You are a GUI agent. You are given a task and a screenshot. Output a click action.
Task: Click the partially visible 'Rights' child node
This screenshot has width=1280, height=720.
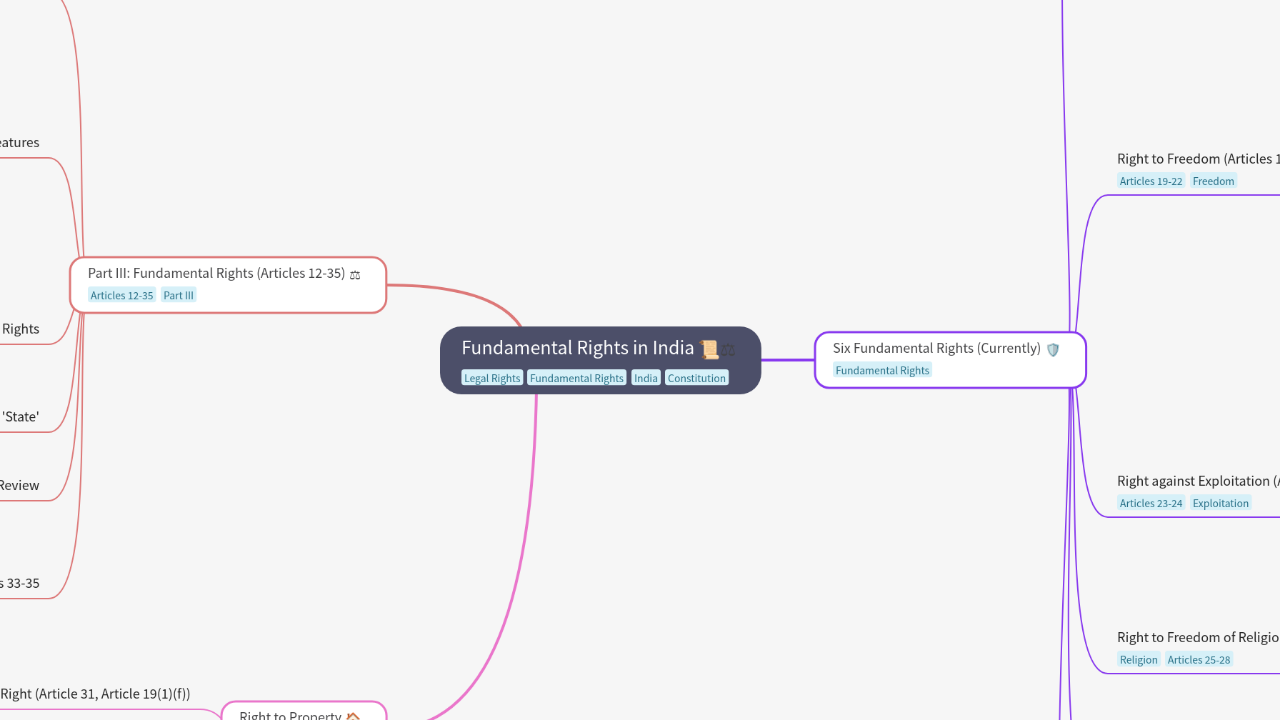tap(20, 329)
